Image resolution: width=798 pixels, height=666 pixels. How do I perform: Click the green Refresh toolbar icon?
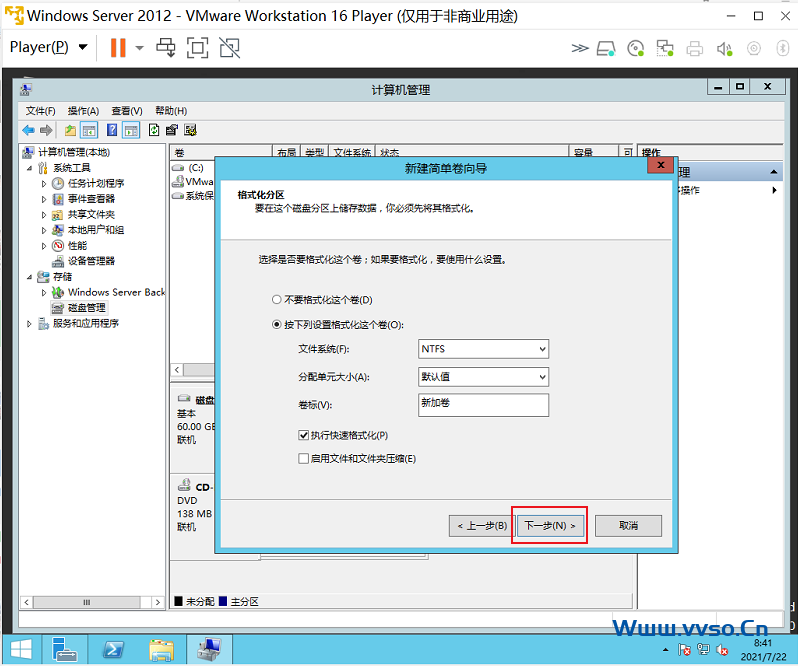tap(154, 131)
